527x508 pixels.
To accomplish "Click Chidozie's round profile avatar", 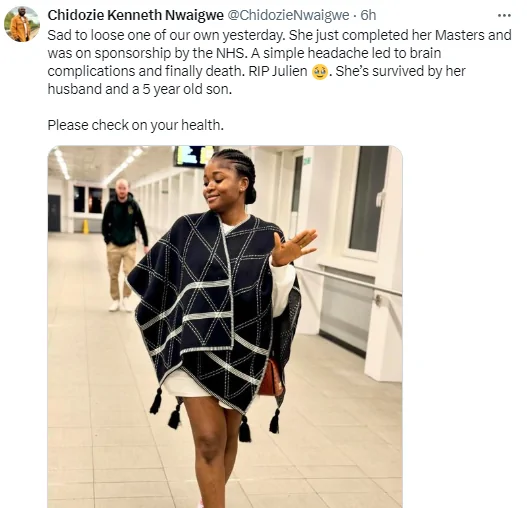I will 22,24.
